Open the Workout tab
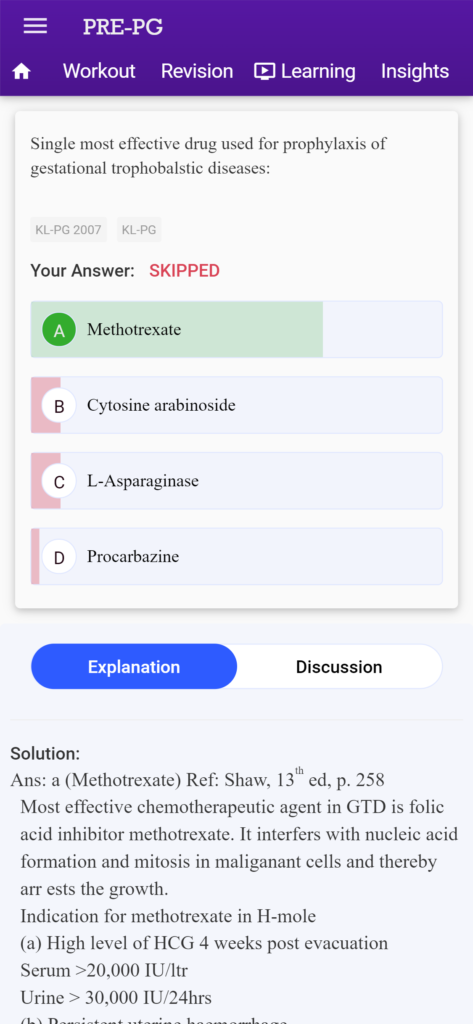 pos(99,71)
